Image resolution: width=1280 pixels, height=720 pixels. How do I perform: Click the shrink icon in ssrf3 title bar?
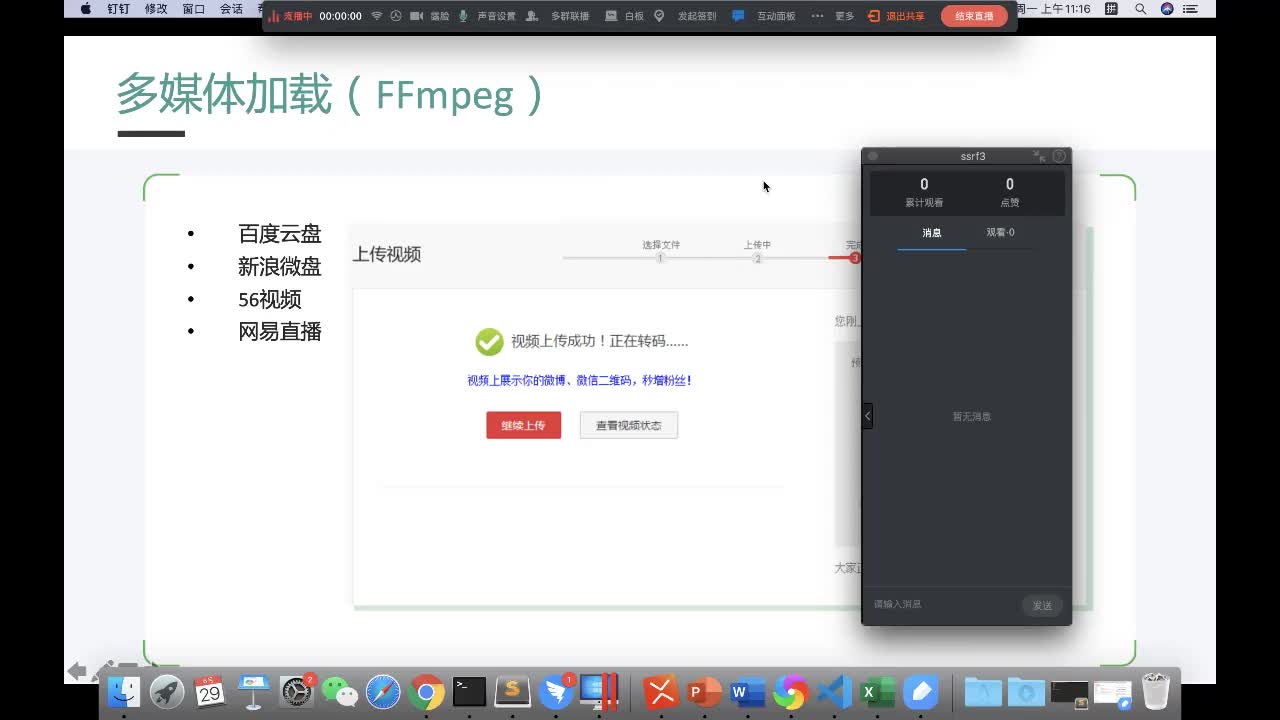1040,156
